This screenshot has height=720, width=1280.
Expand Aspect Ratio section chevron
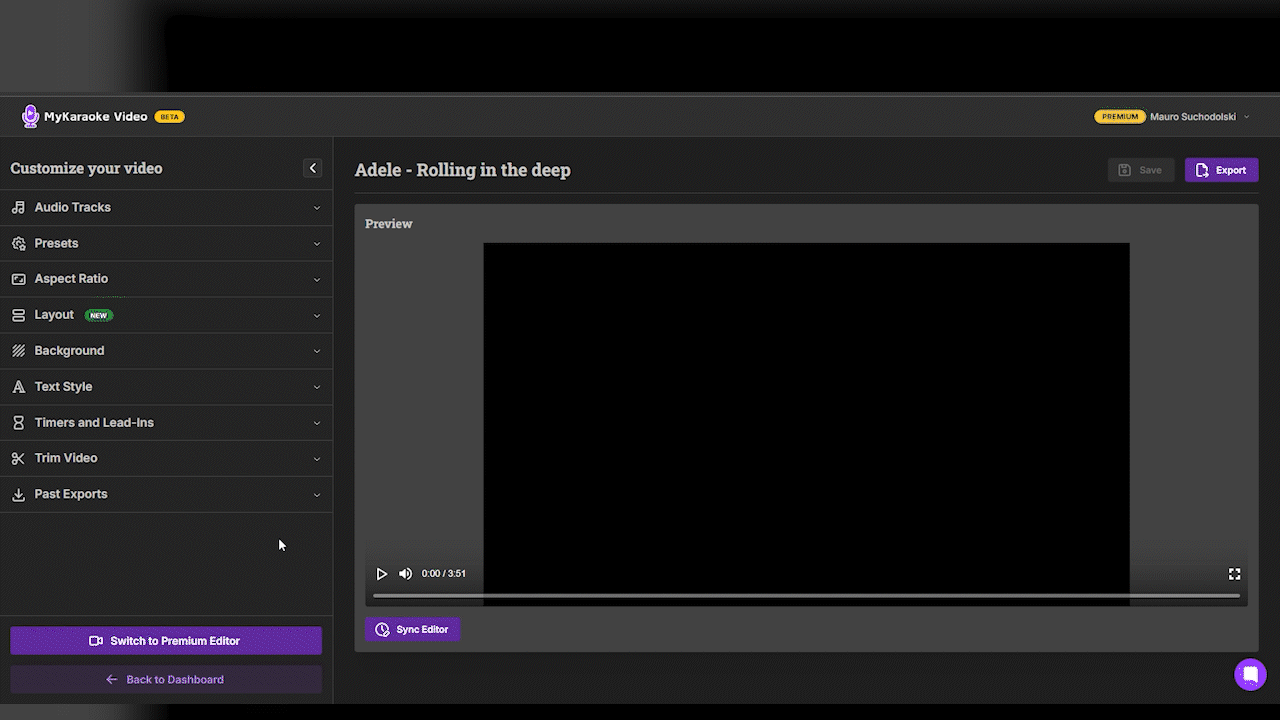pyautogui.click(x=317, y=280)
